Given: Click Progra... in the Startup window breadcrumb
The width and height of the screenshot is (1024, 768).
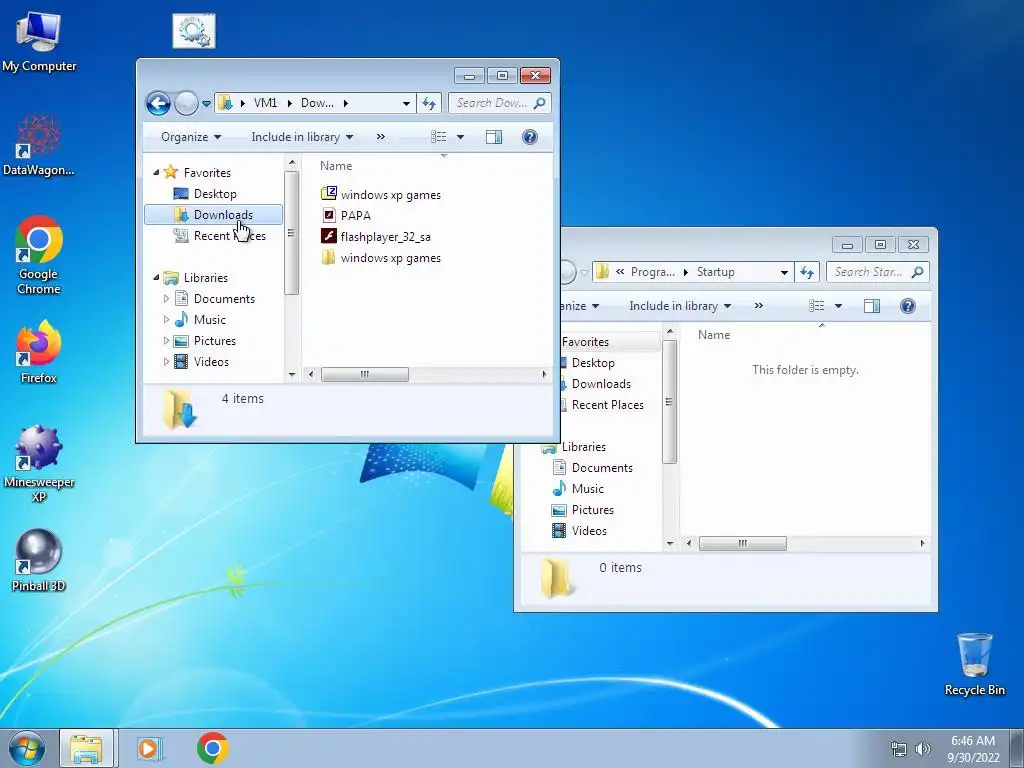Looking at the screenshot, I should coord(652,272).
